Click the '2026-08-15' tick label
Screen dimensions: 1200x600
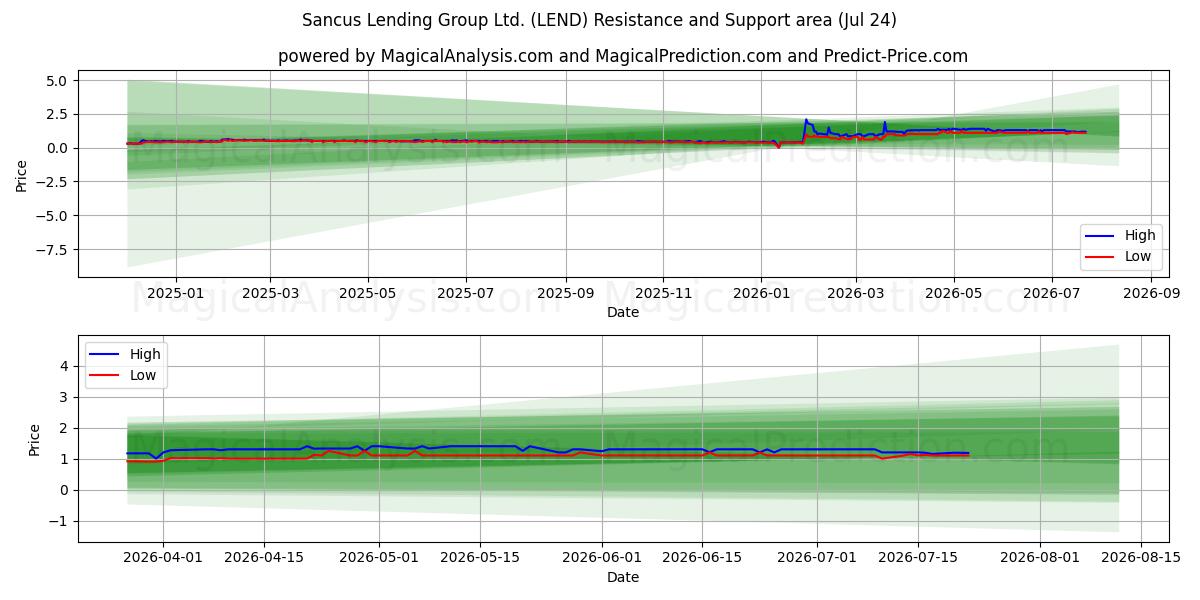(1142, 558)
